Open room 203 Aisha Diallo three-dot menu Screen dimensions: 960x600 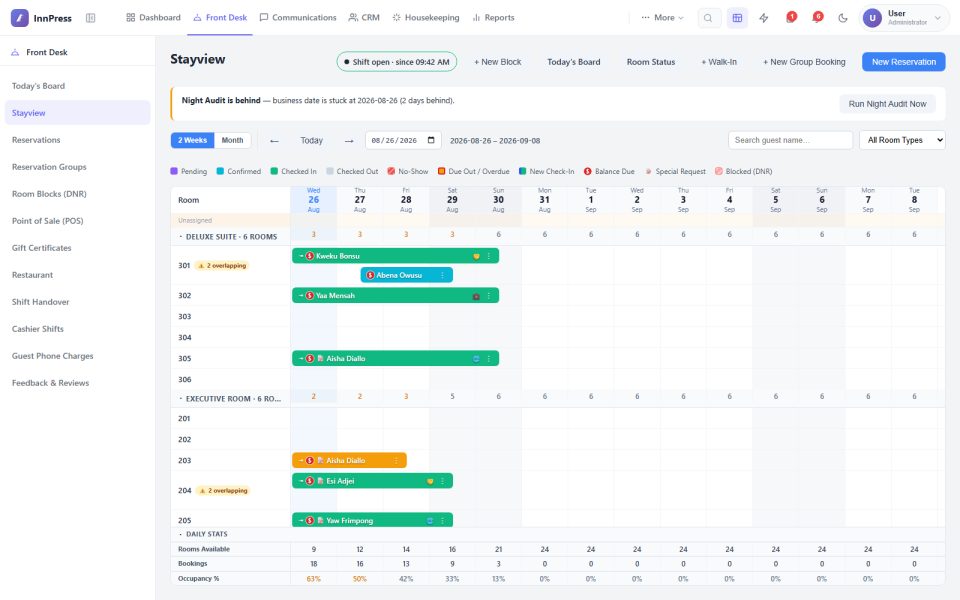pos(396,460)
